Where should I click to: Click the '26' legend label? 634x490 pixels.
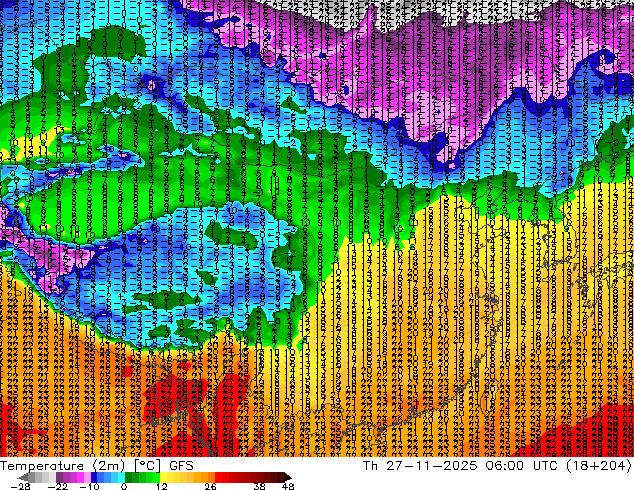(210, 486)
